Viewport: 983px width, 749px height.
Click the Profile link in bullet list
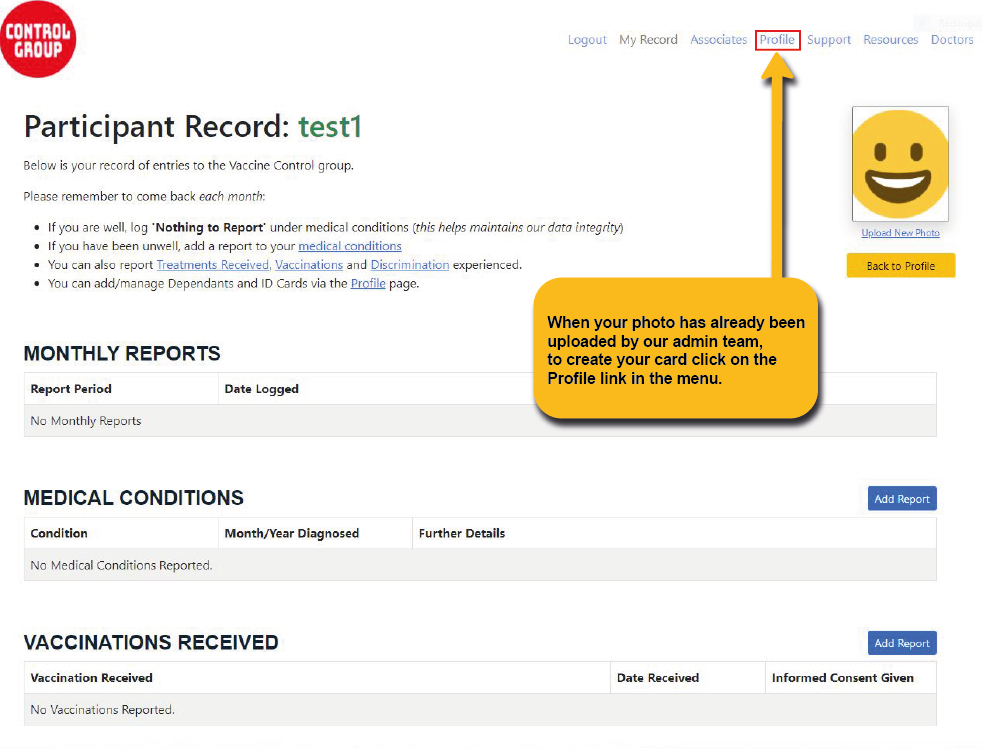pos(367,284)
